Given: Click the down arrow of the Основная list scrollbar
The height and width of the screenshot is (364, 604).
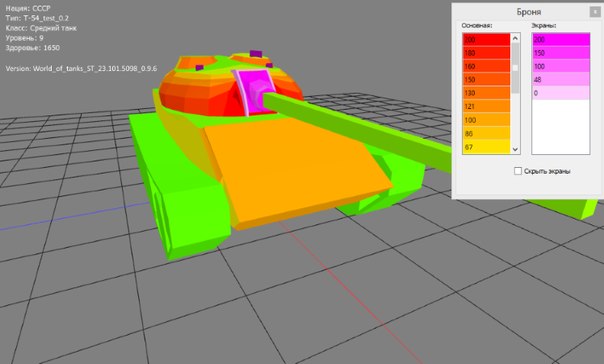Looking at the screenshot, I should [x=515, y=149].
